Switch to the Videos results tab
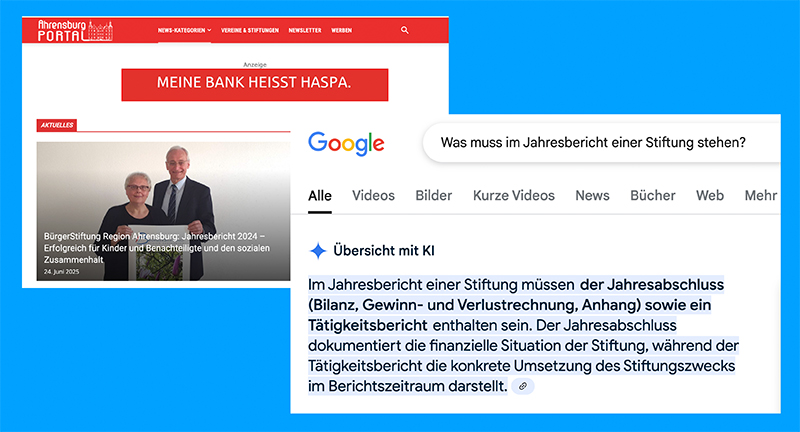The width and height of the screenshot is (800, 432). 373,195
